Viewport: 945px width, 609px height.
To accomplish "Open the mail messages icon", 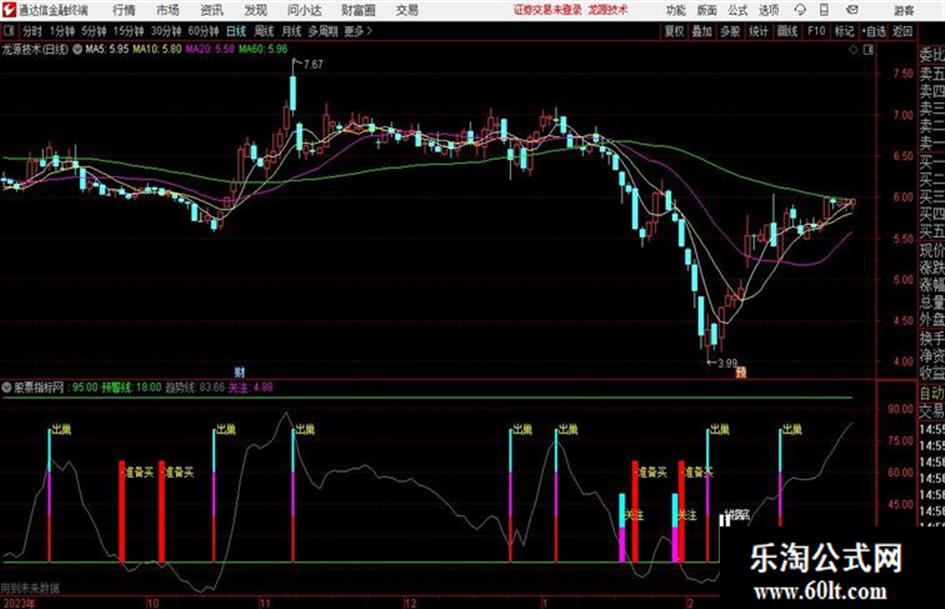I will [x=852, y=10].
